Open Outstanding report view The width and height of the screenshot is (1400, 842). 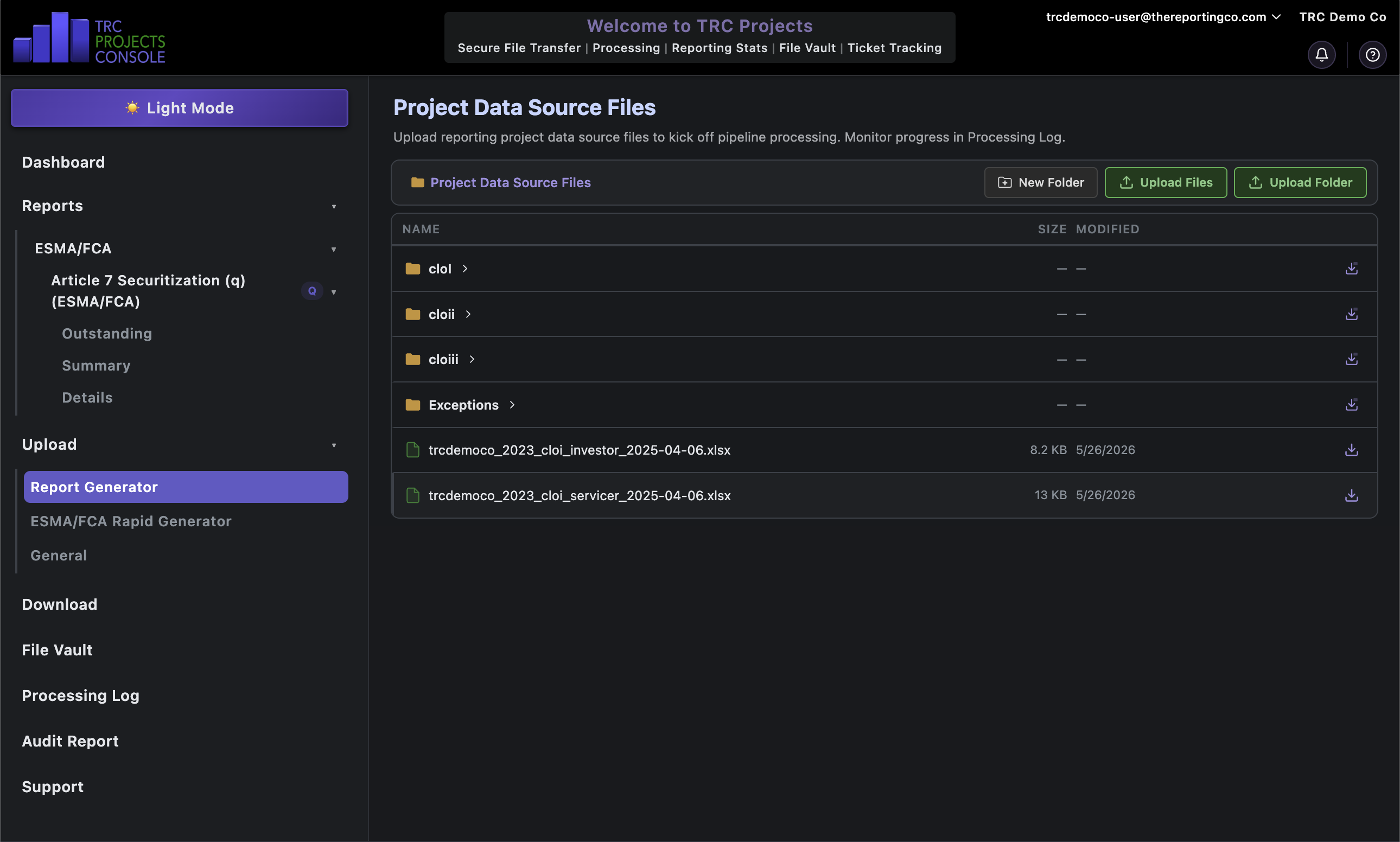coord(107,333)
